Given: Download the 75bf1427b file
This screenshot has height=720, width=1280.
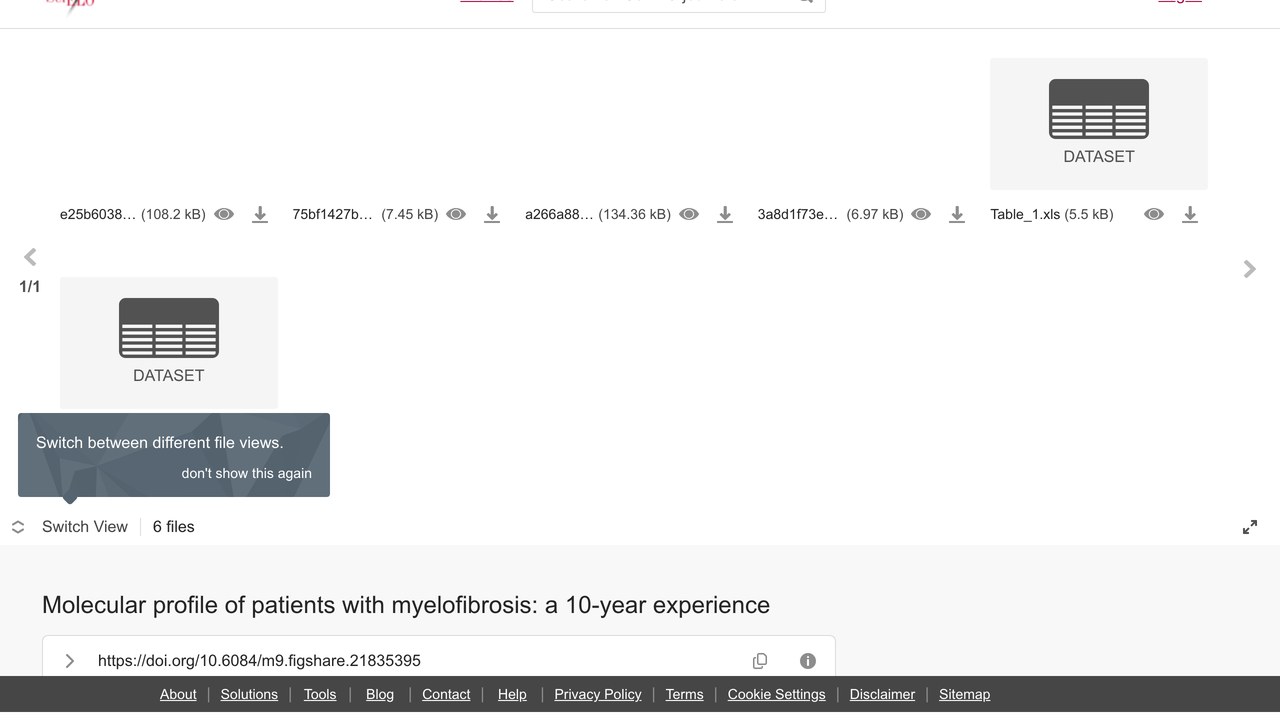Looking at the screenshot, I should pyautogui.click(x=492, y=214).
